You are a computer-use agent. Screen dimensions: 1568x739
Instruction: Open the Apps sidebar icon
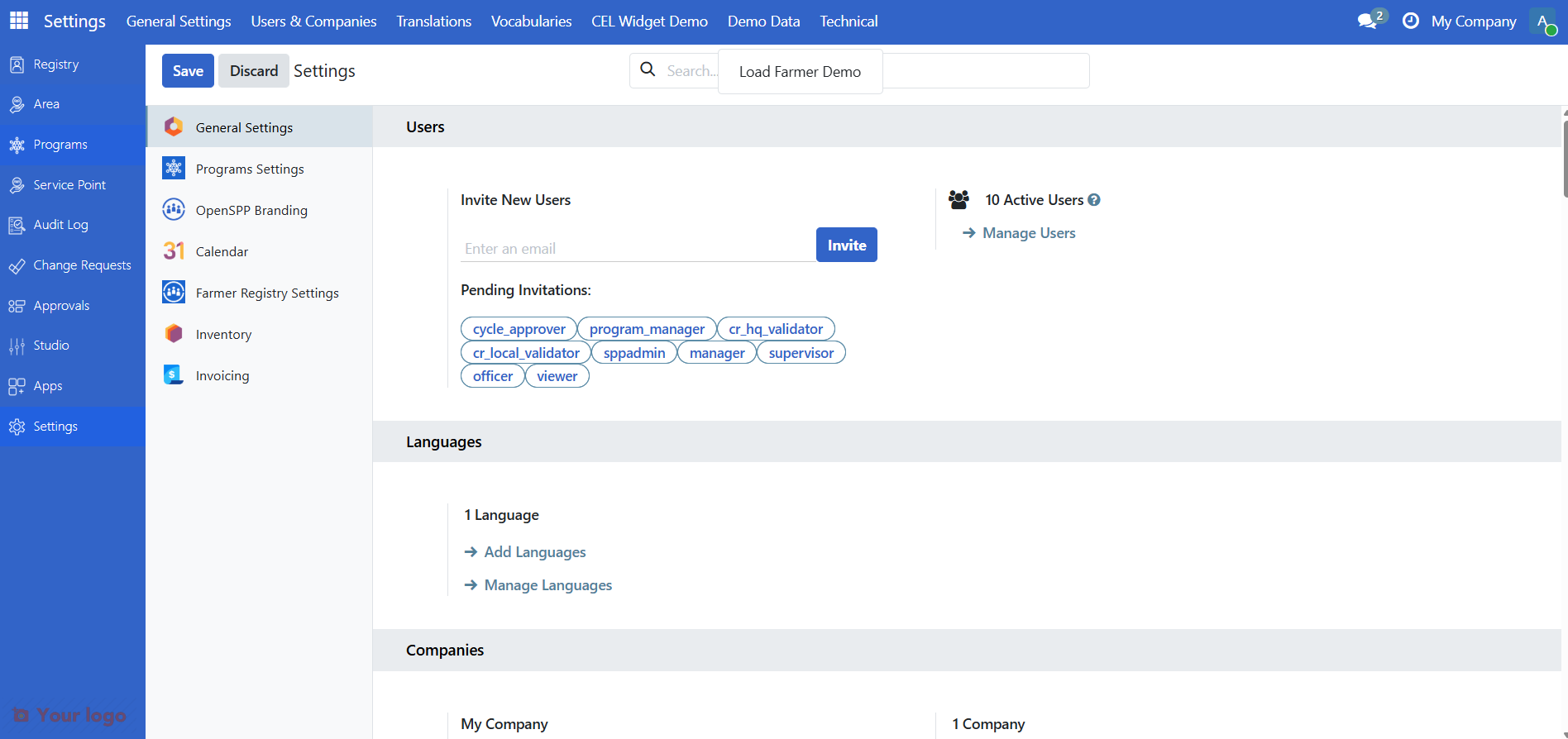17,386
